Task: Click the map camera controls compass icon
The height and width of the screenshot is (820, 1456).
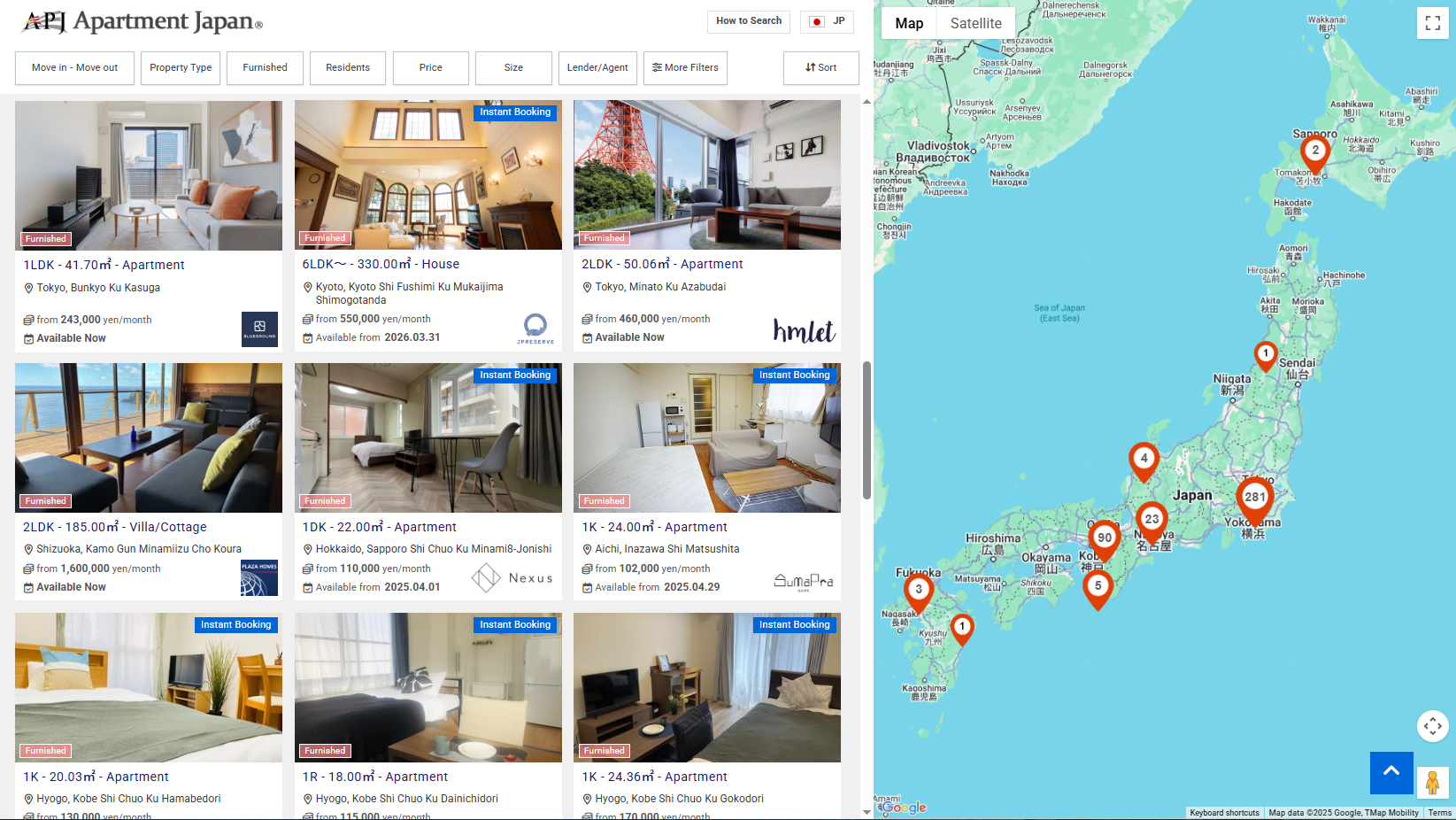Action: pos(1432,726)
